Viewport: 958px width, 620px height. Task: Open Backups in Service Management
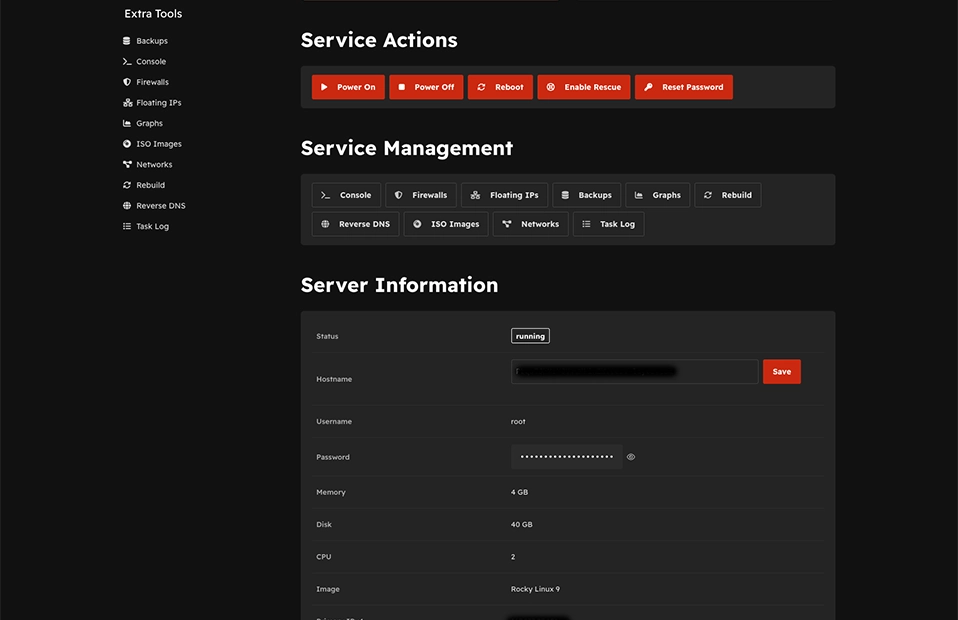click(587, 195)
